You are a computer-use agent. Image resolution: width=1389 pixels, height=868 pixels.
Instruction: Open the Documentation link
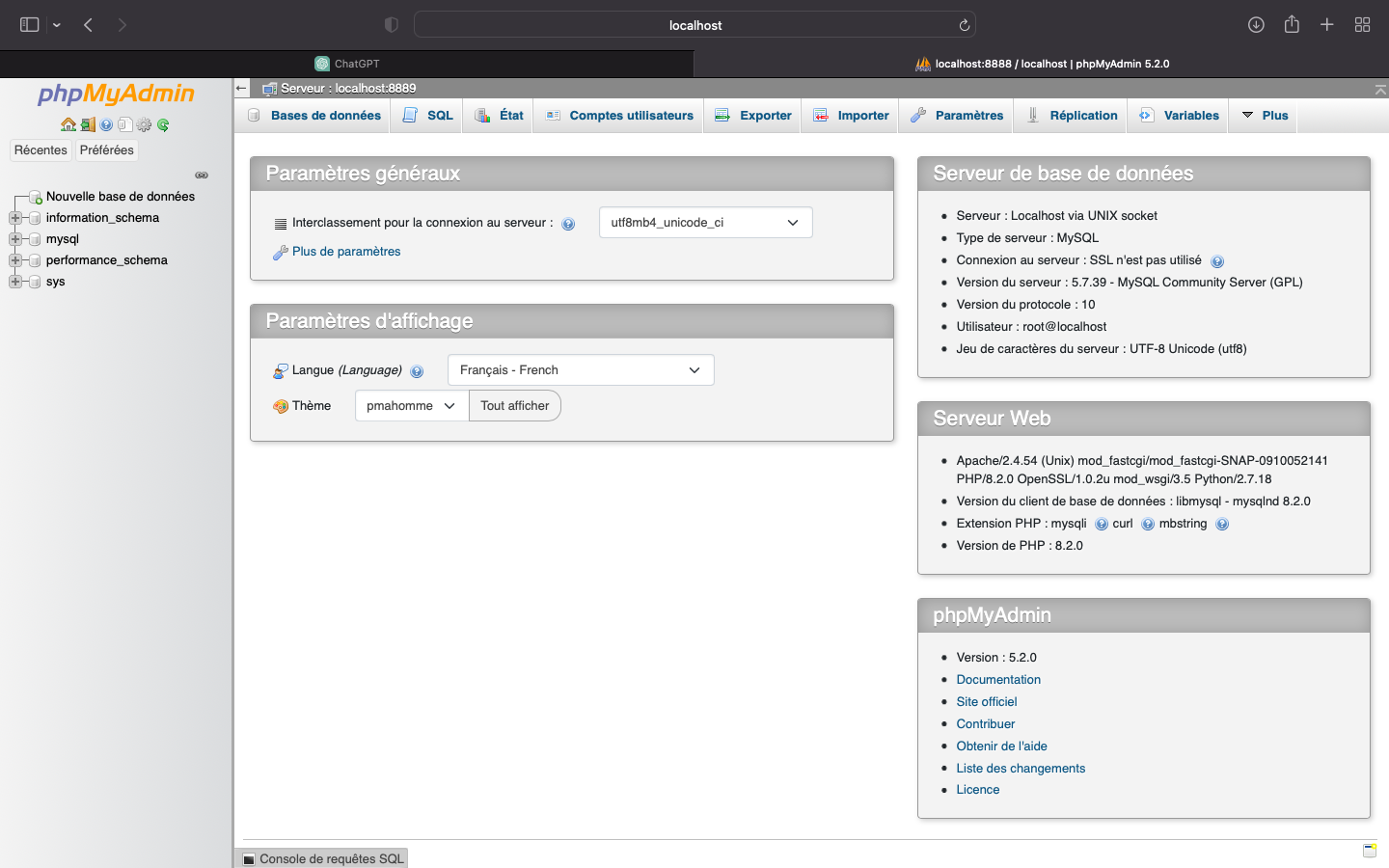(998, 680)
